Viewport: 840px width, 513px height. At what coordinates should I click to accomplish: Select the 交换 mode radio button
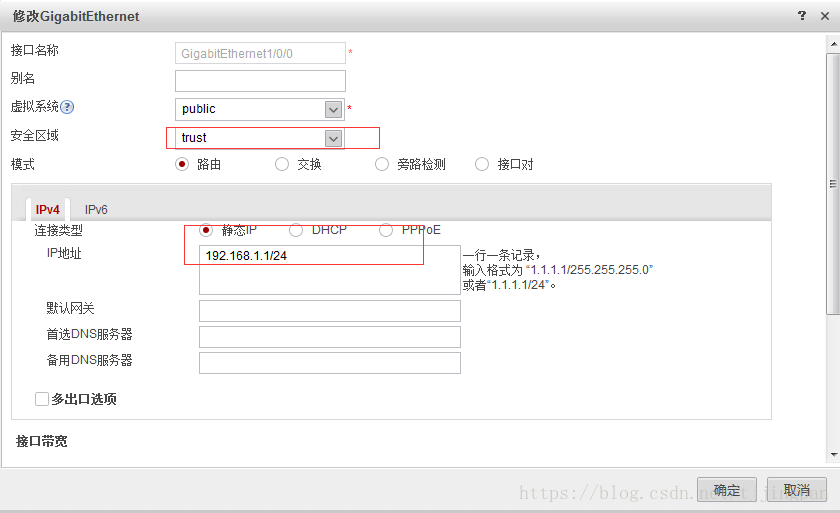[282, 164]
